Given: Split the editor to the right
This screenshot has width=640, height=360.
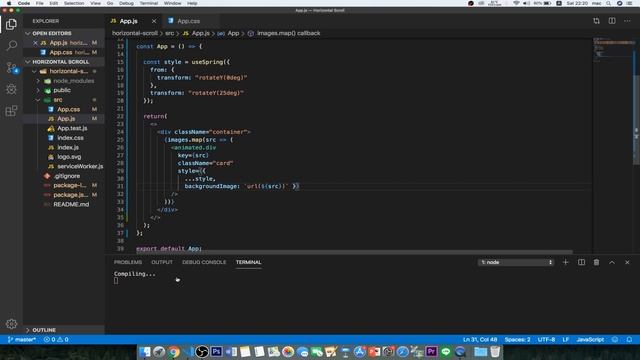Looking at the screenshot, I should [x=612, y=21].
